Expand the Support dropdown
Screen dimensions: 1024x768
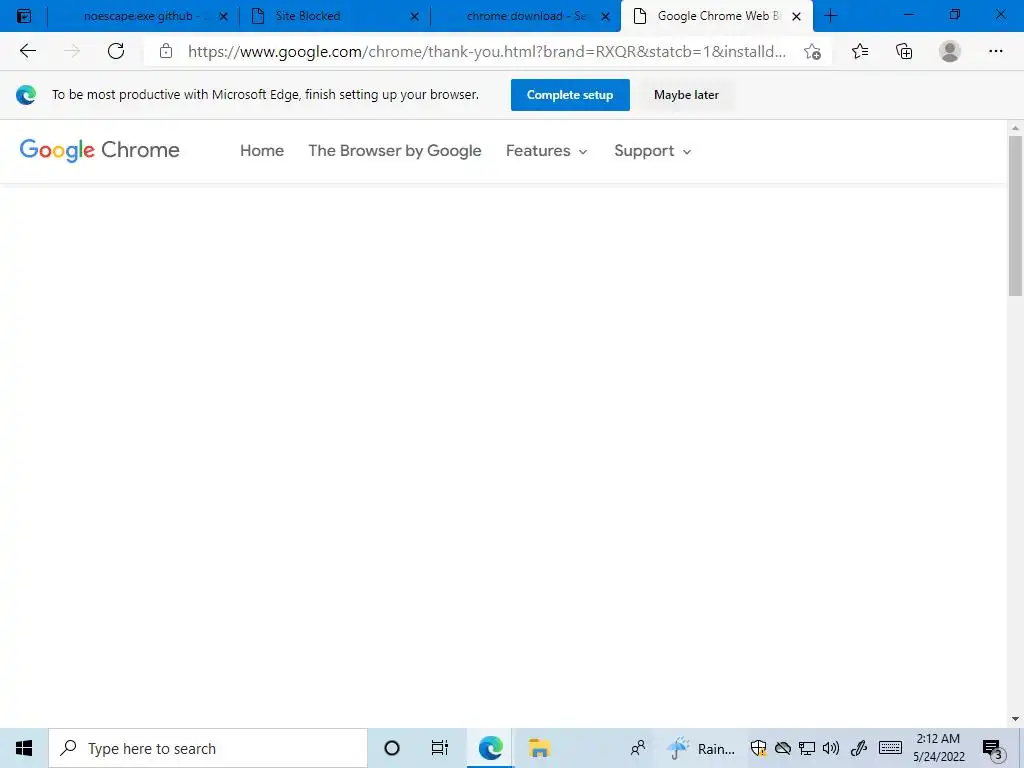pyautogui.click(x=652, y=151)
